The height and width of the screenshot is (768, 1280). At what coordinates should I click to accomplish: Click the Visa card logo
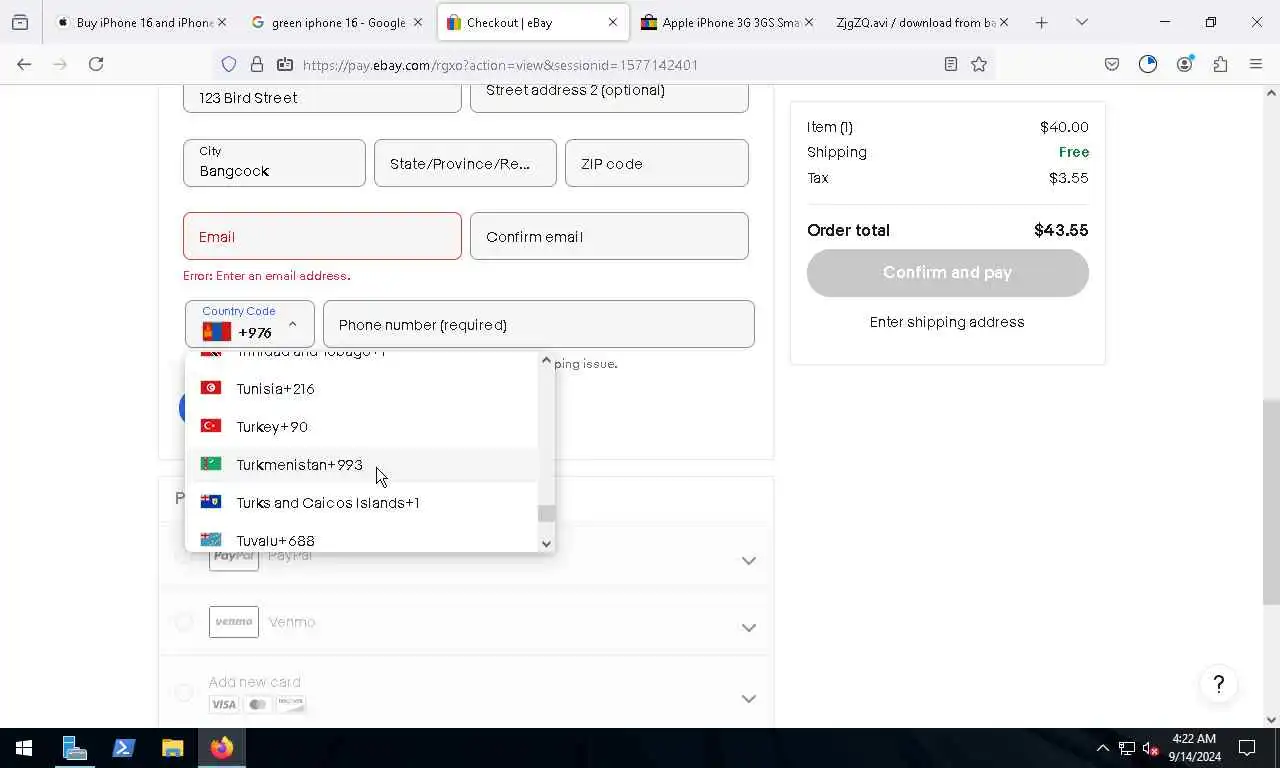pos(224,704)
